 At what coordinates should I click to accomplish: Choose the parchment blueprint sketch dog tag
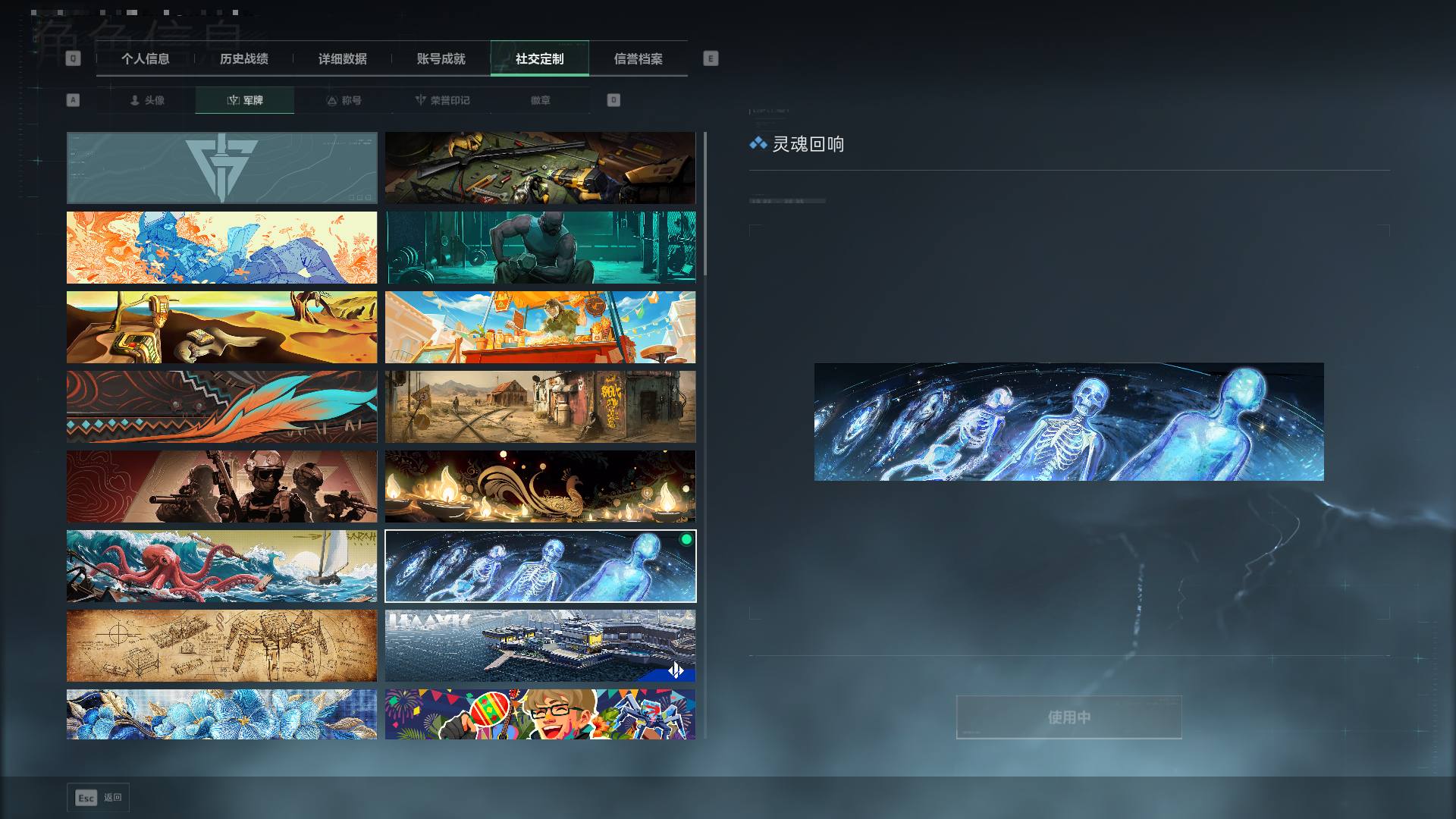(221, 645)
